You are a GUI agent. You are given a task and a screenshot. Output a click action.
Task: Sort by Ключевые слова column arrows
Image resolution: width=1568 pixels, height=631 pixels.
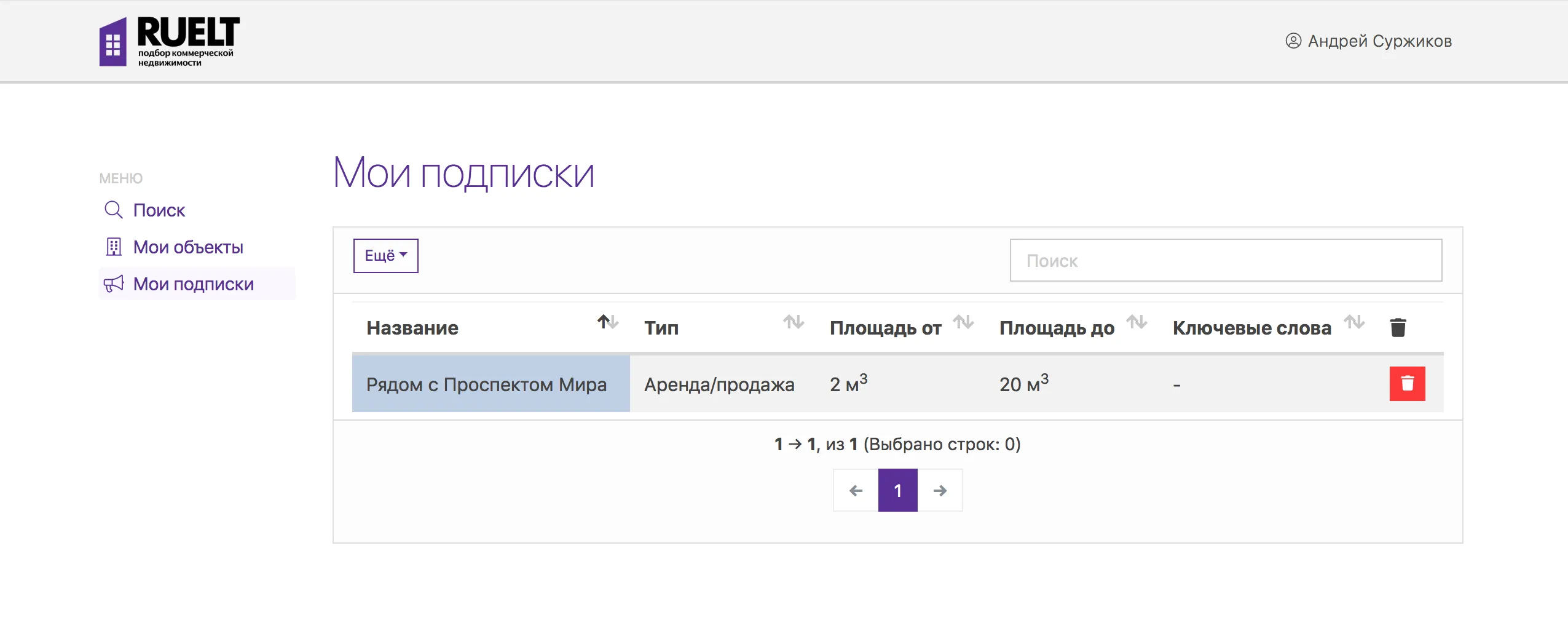(1353, 322)
